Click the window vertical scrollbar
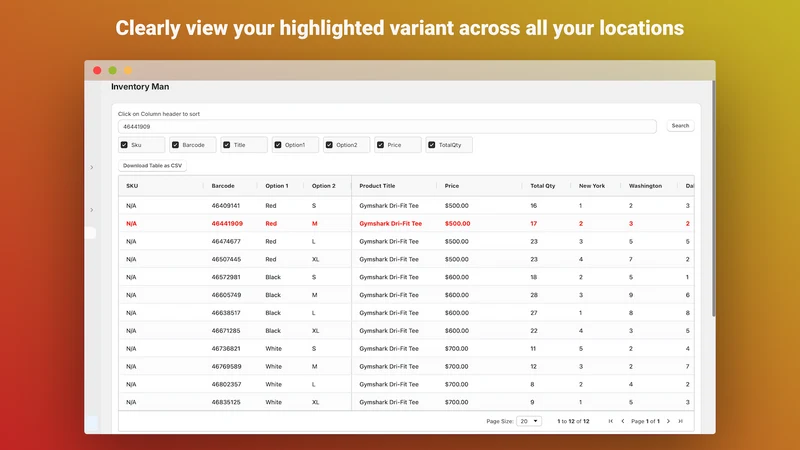The width and height of the screenshot is (800, 450). click(x=713, y=199)
